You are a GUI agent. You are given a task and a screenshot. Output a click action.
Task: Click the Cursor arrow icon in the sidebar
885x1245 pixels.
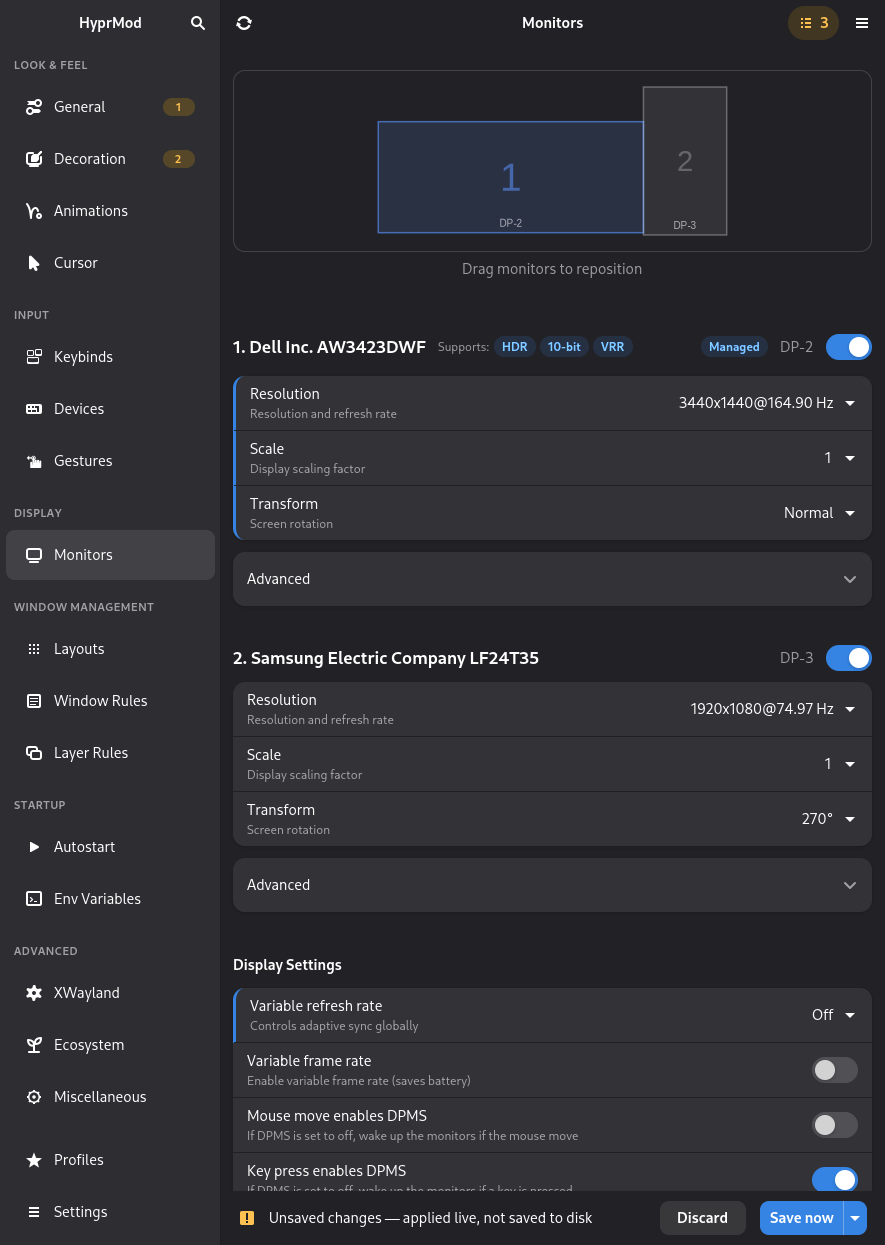(34, 263)
